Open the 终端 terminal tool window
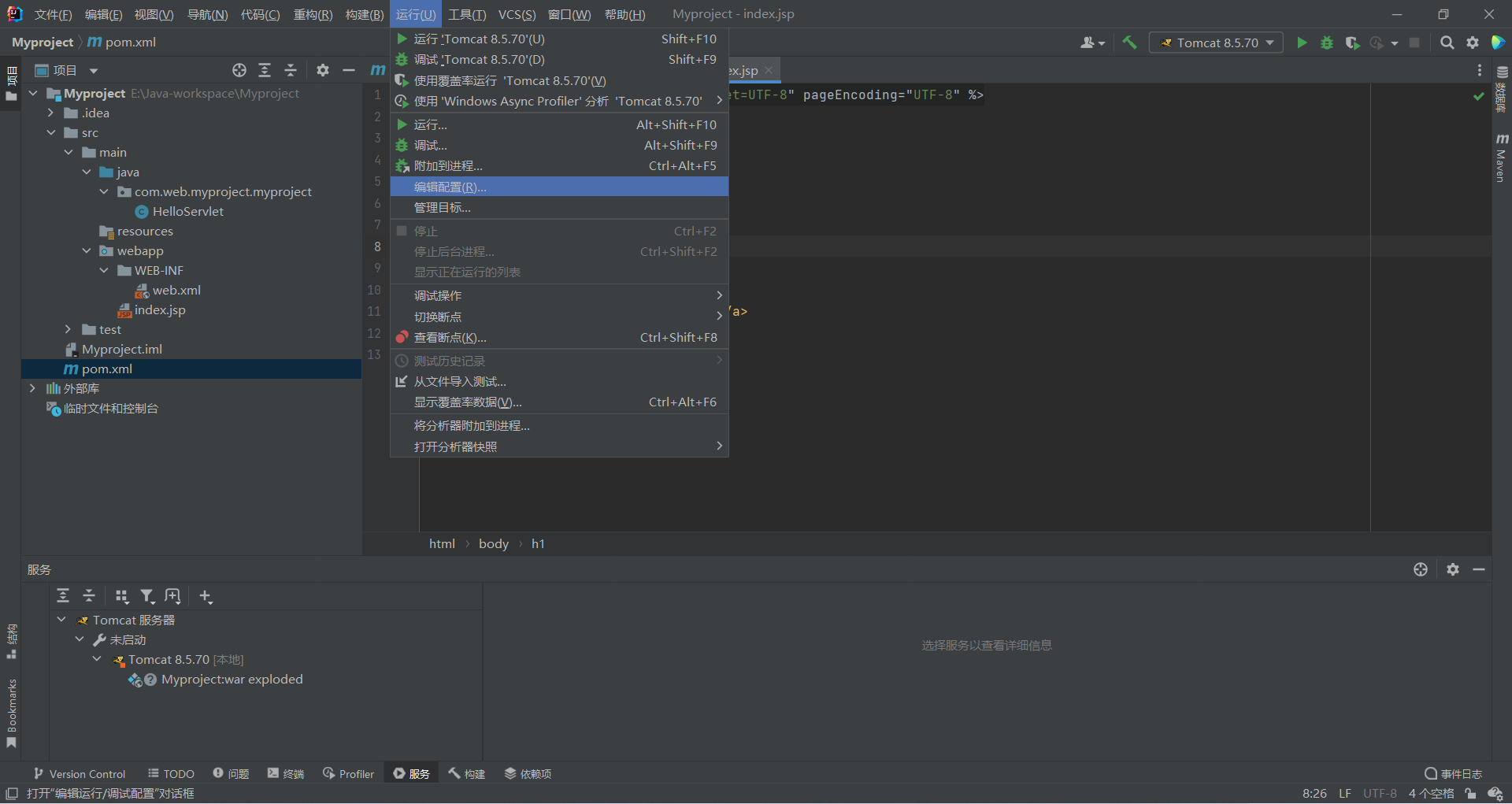 tap(286, 773)
